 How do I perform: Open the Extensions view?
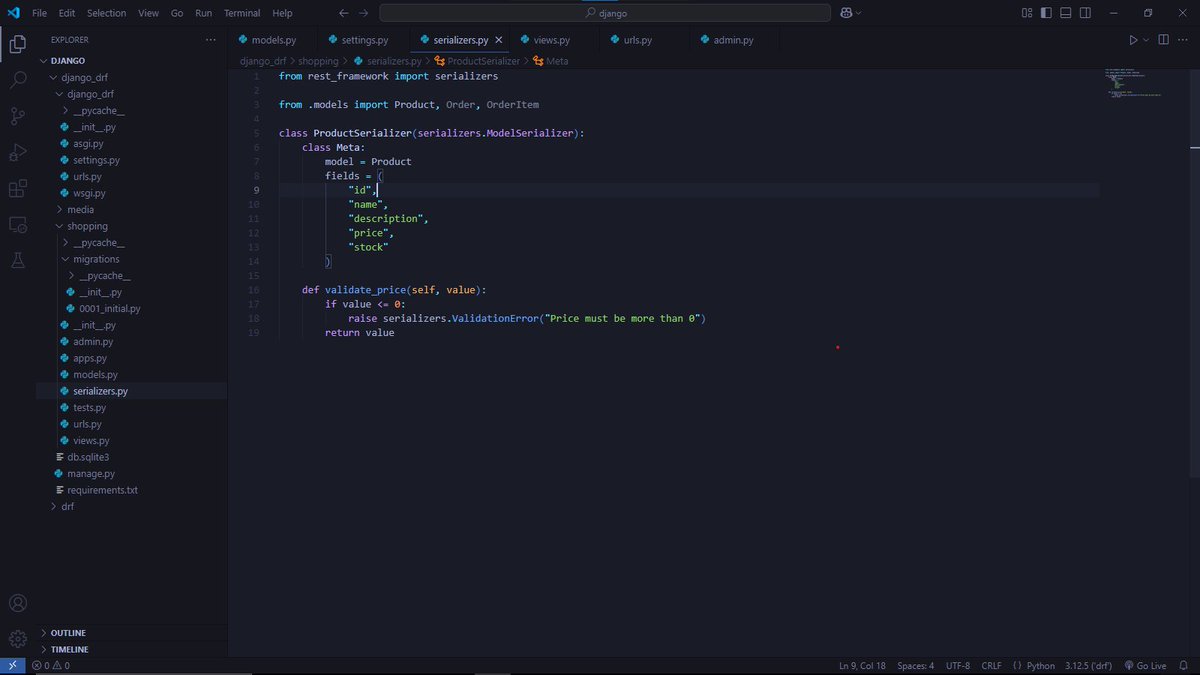click(17, 188)
